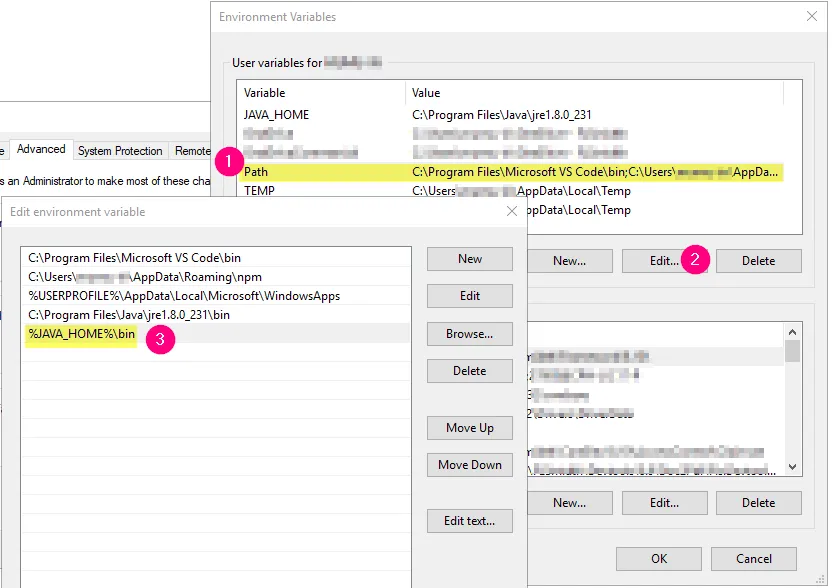Select the Path user variable row
The image size is (832, 588).
tap(511, 172)
